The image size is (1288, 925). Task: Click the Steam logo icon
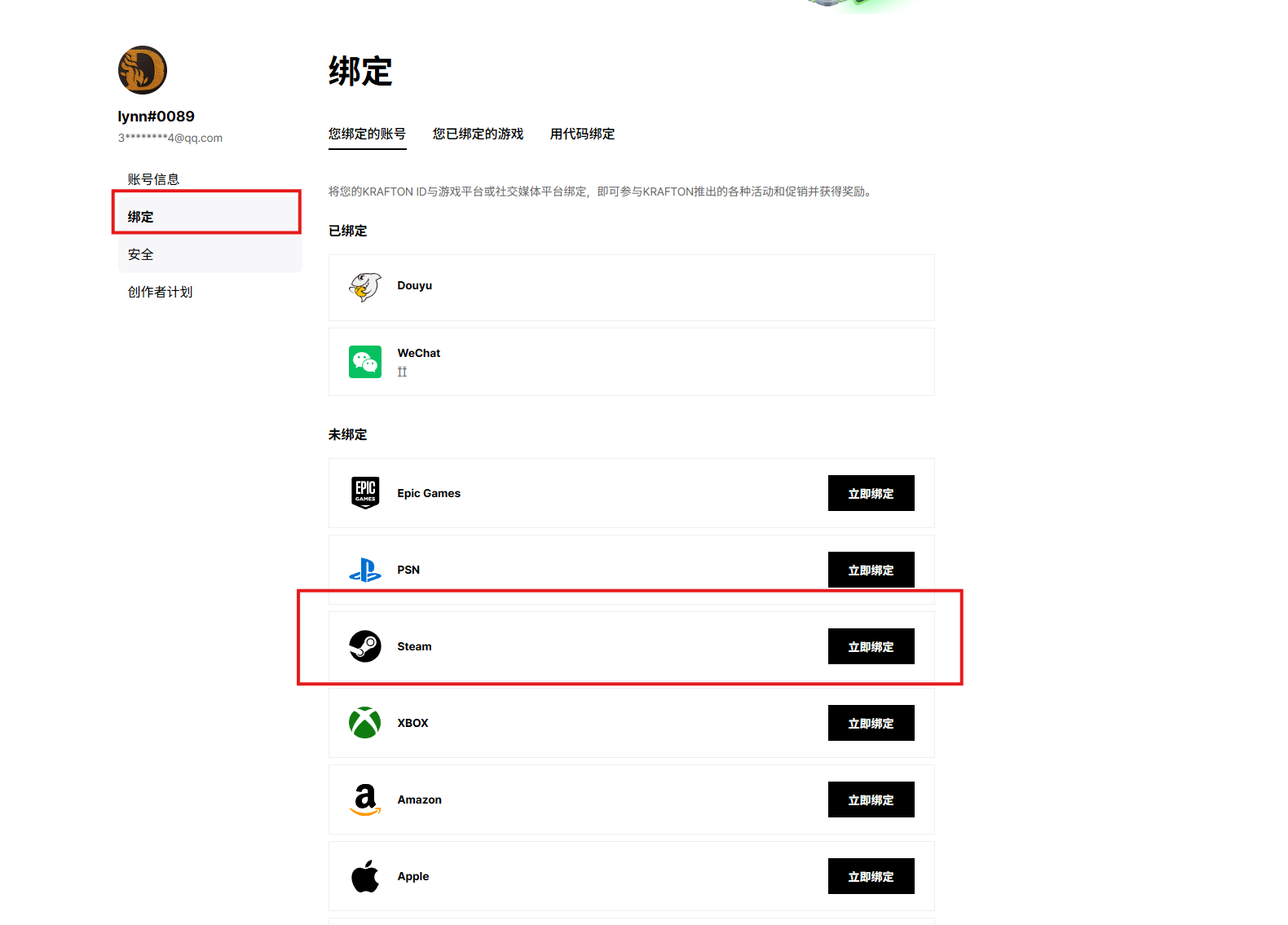tap(365, 646)
